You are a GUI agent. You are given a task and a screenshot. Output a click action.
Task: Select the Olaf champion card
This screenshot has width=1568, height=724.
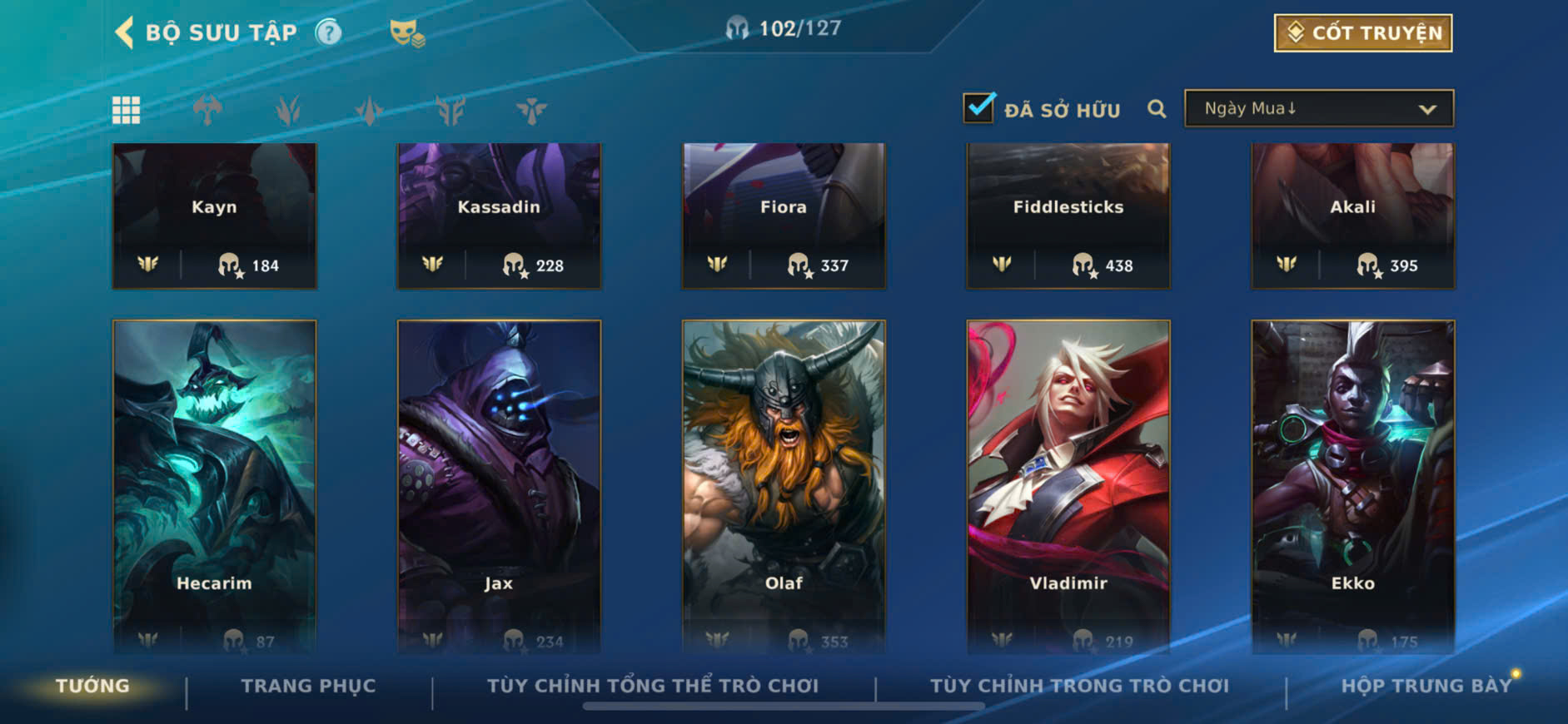click(784, 487)
